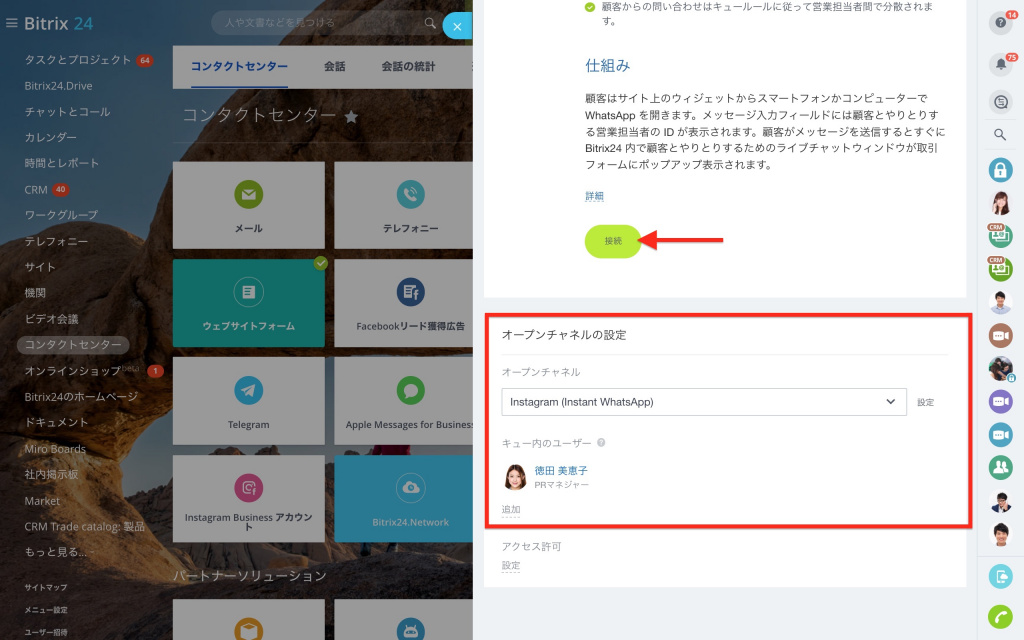Open オンラインショップ in the left menu
The height and width of the screenshot is (640, 1024).
coord(72,371)
